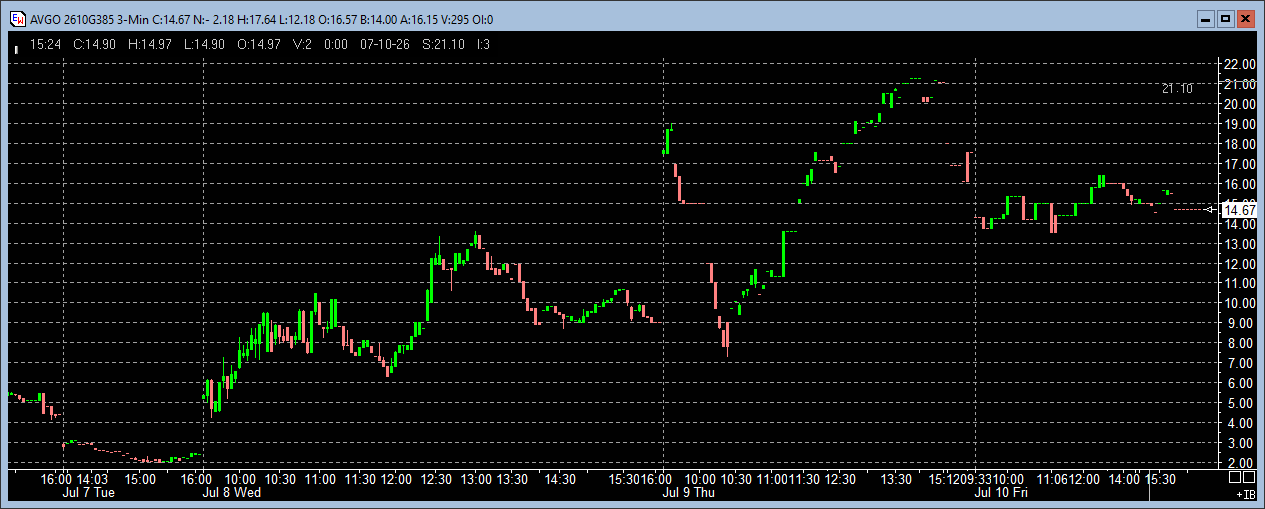This screenshot has width=1265, height=509.
Task: Click the 18.00 price axis label
Action: coord(1240,144)
